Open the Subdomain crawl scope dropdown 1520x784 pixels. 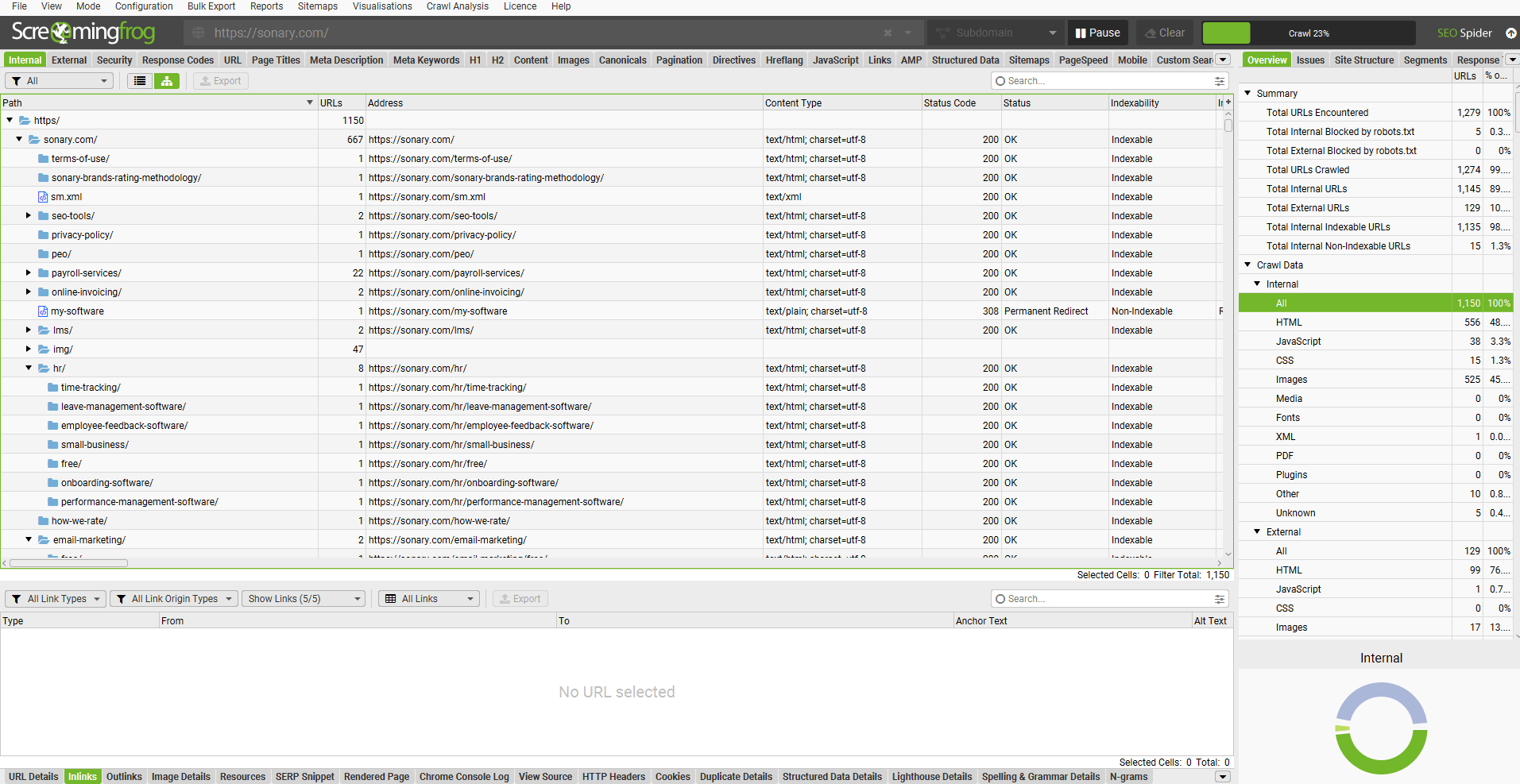tap(996, 33)
